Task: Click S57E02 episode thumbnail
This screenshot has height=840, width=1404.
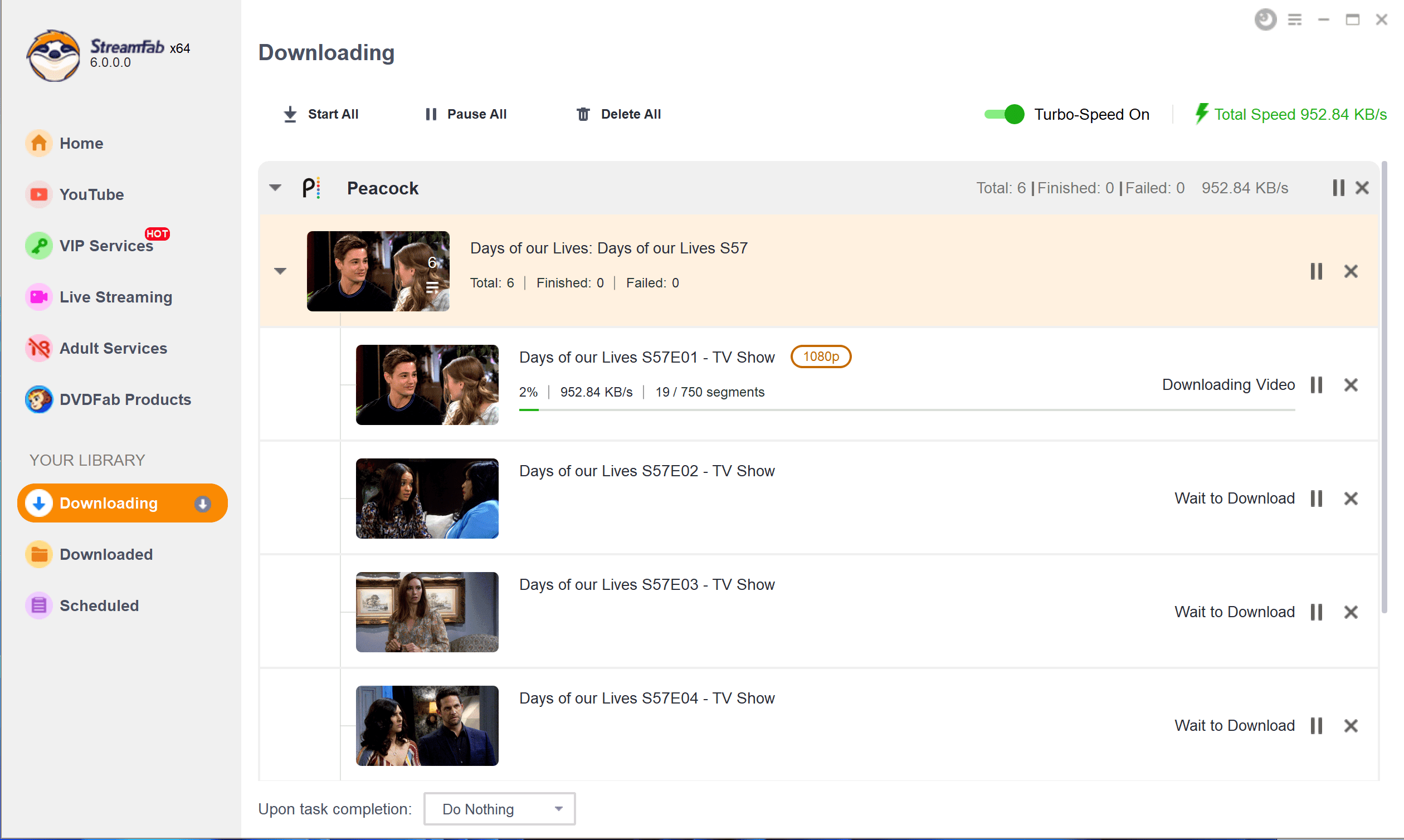Action: click(x=428, y=498)
